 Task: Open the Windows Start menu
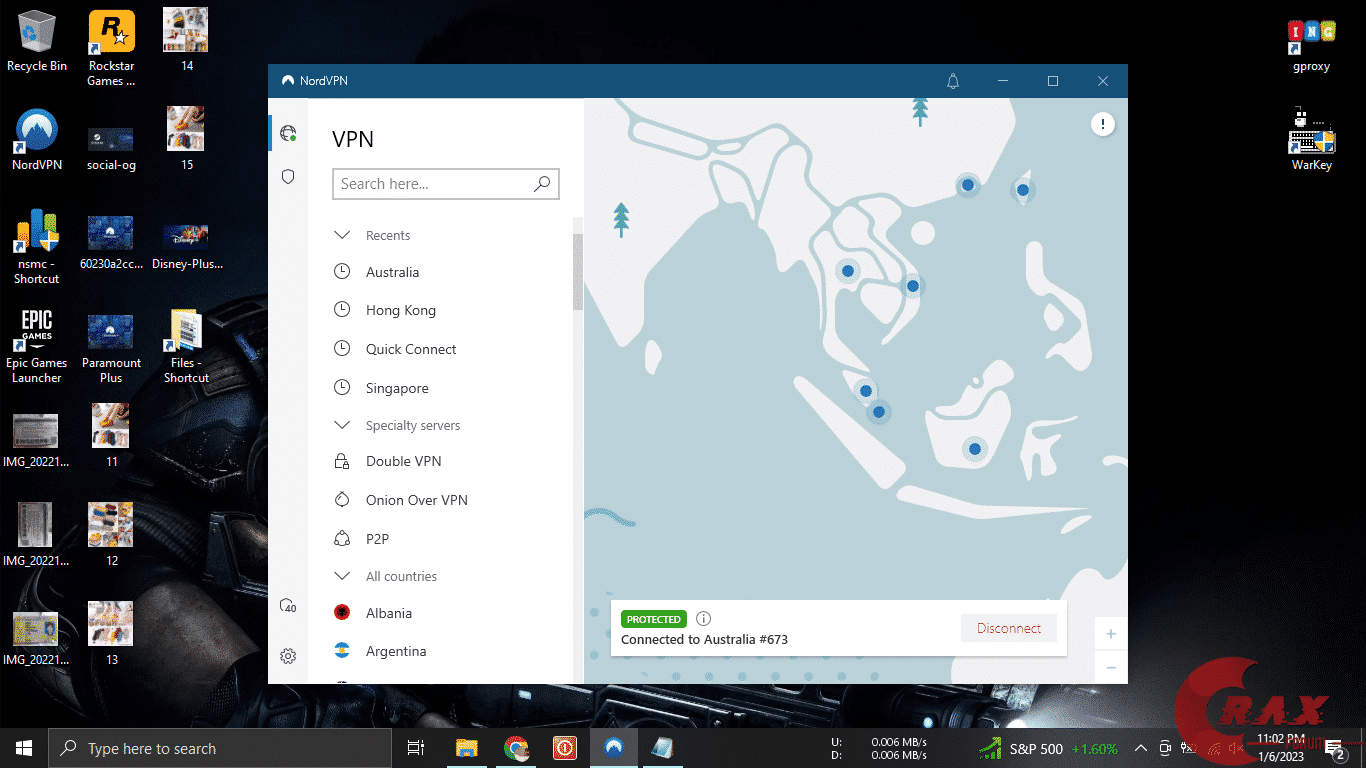point(22,747)
